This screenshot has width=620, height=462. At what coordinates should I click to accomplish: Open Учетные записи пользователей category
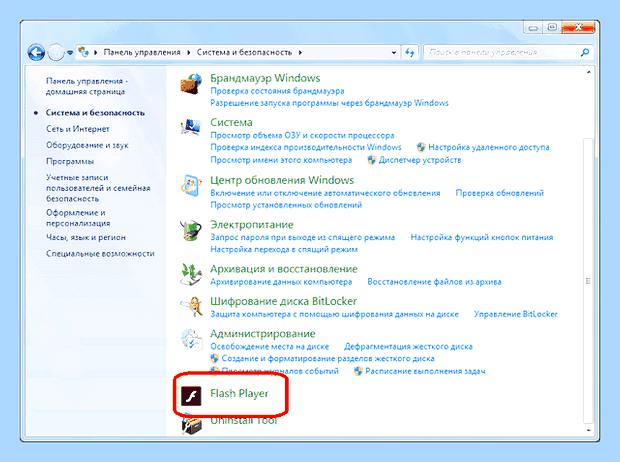point(98,188)
